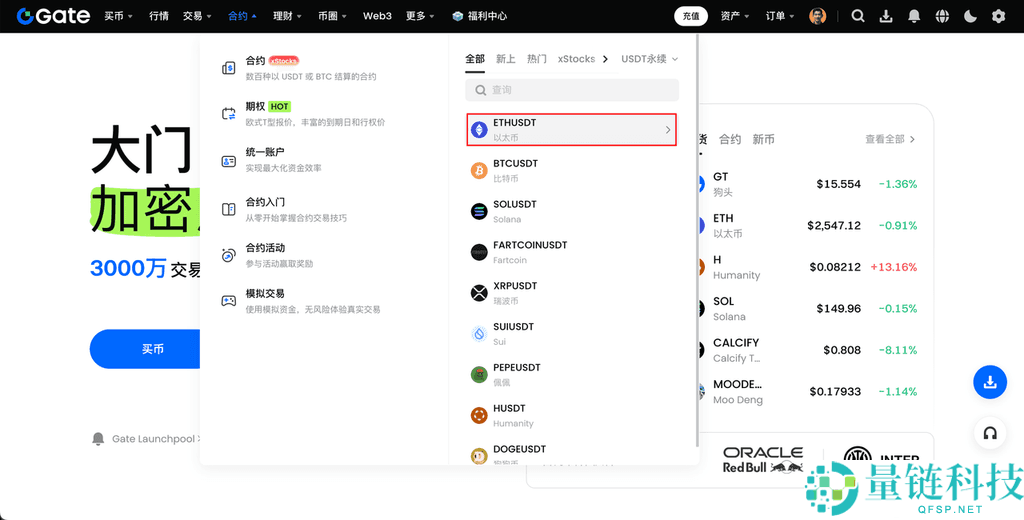
Task: Click the Fartcoin icon
Action: pyautogui.click(x=479, y=252)
